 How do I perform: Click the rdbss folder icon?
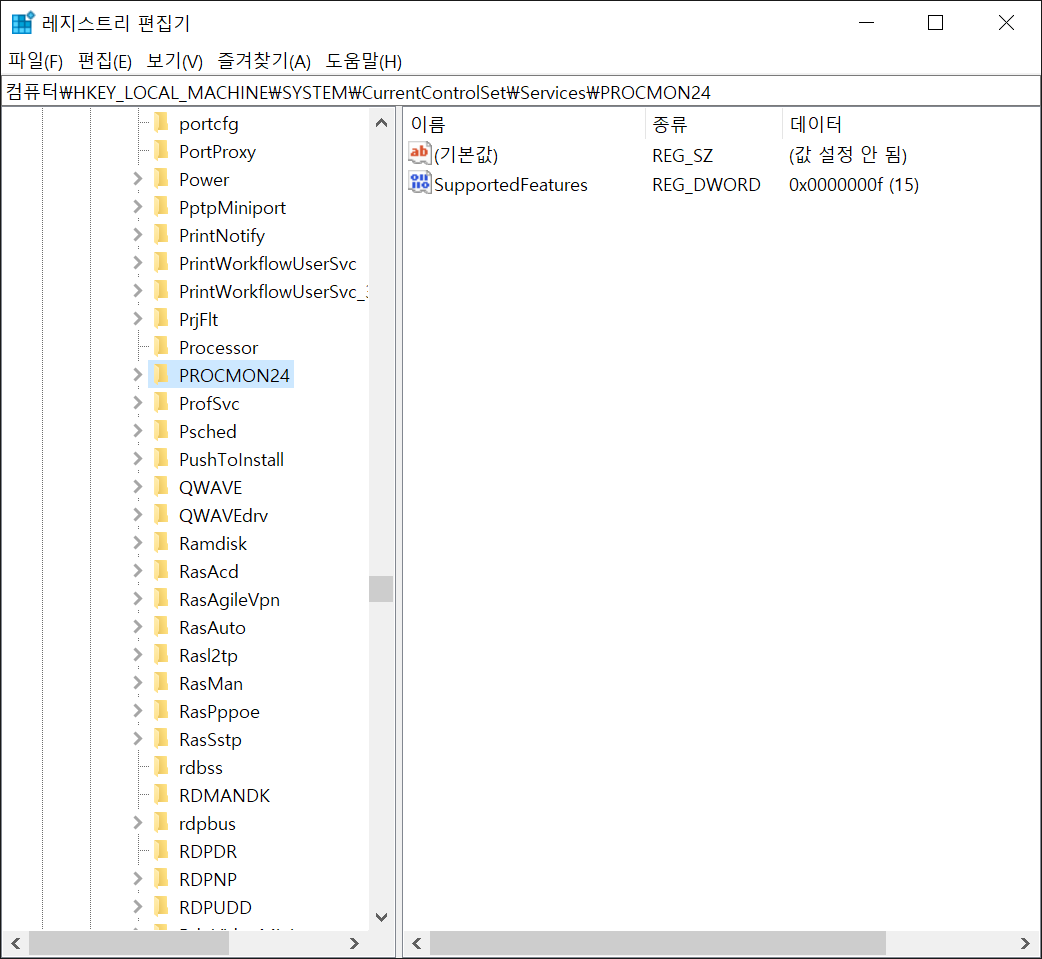tap(161, 767)
